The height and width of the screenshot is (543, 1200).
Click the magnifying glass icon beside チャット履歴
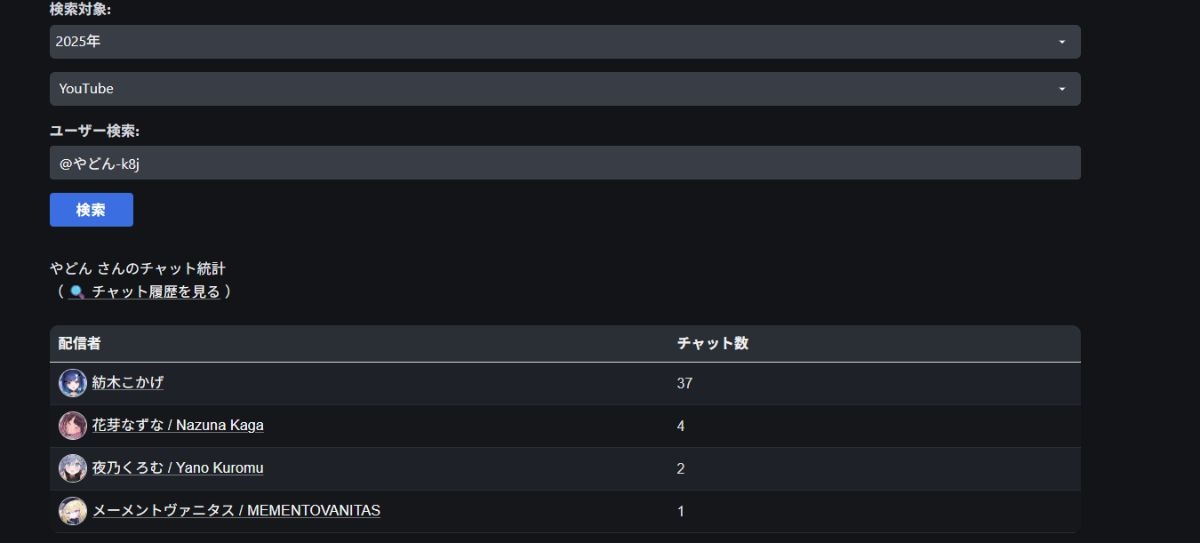pos(77,292)
